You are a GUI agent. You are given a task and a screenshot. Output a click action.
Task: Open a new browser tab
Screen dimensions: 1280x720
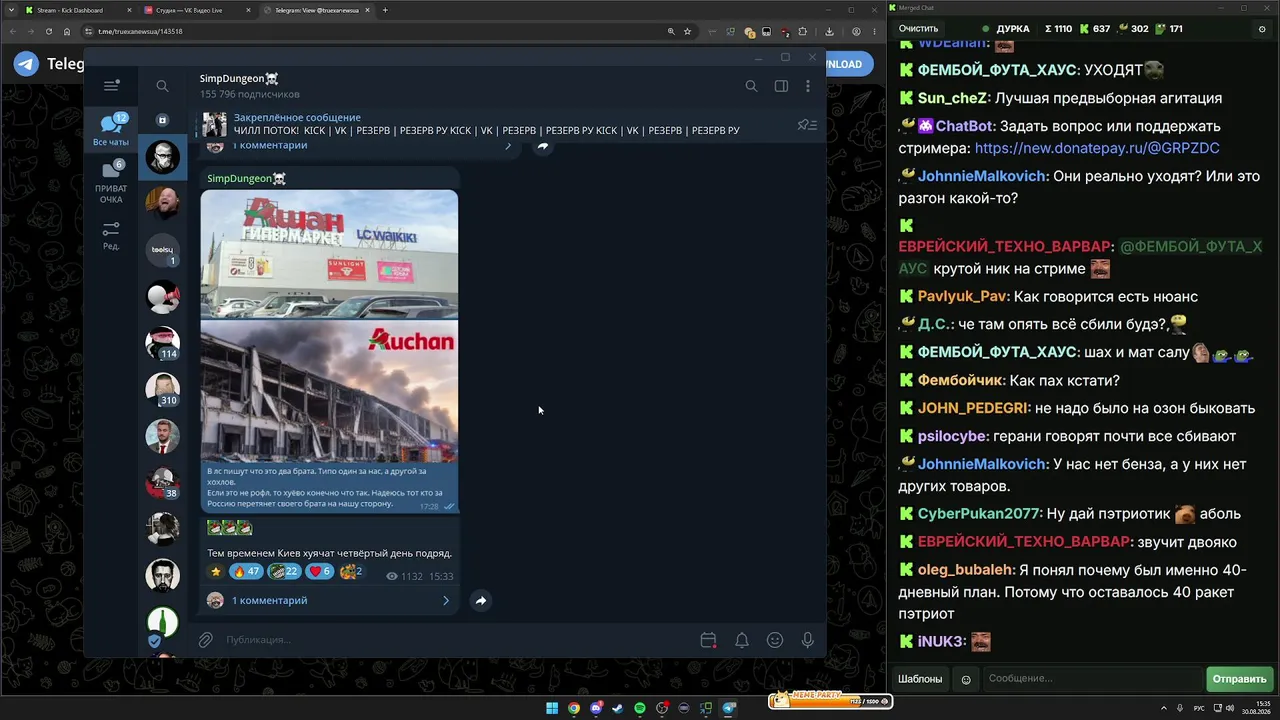pos(385,10)
